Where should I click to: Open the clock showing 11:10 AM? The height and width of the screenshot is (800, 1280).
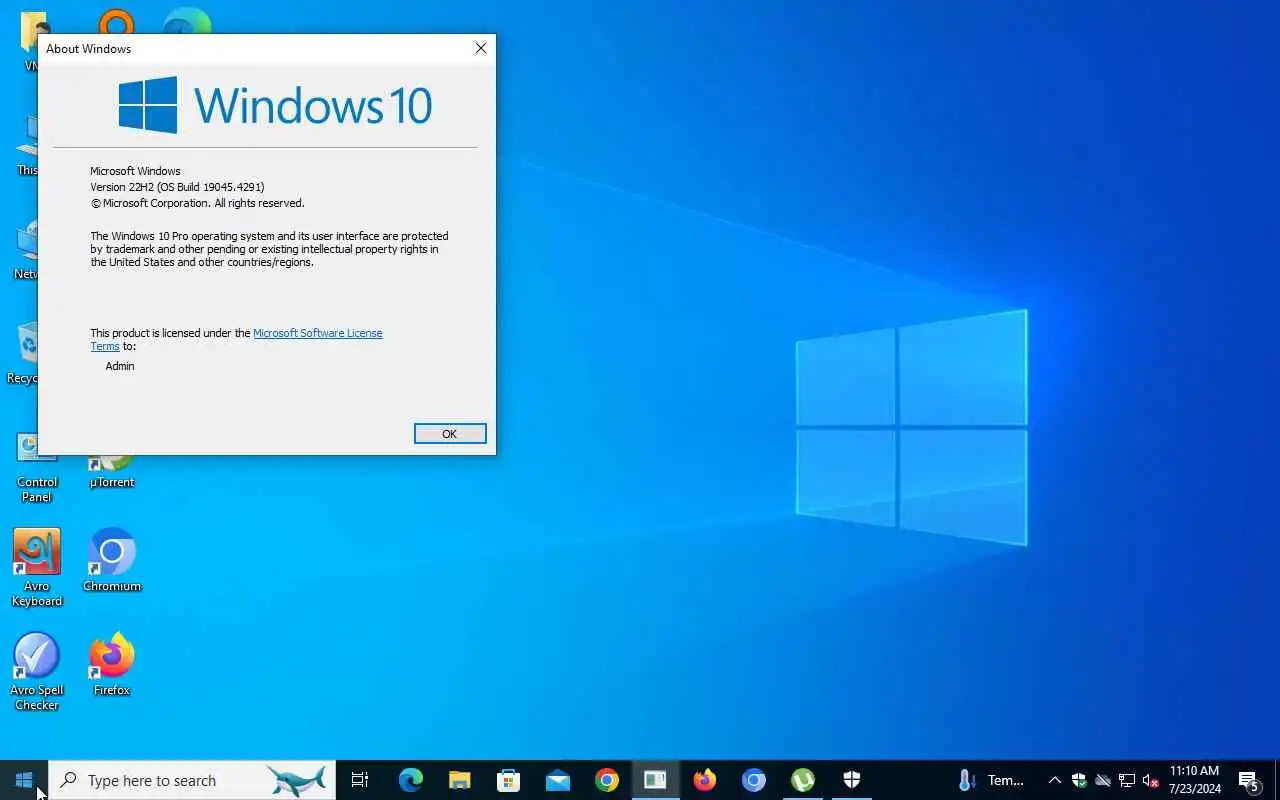(x=1195, y=780)
